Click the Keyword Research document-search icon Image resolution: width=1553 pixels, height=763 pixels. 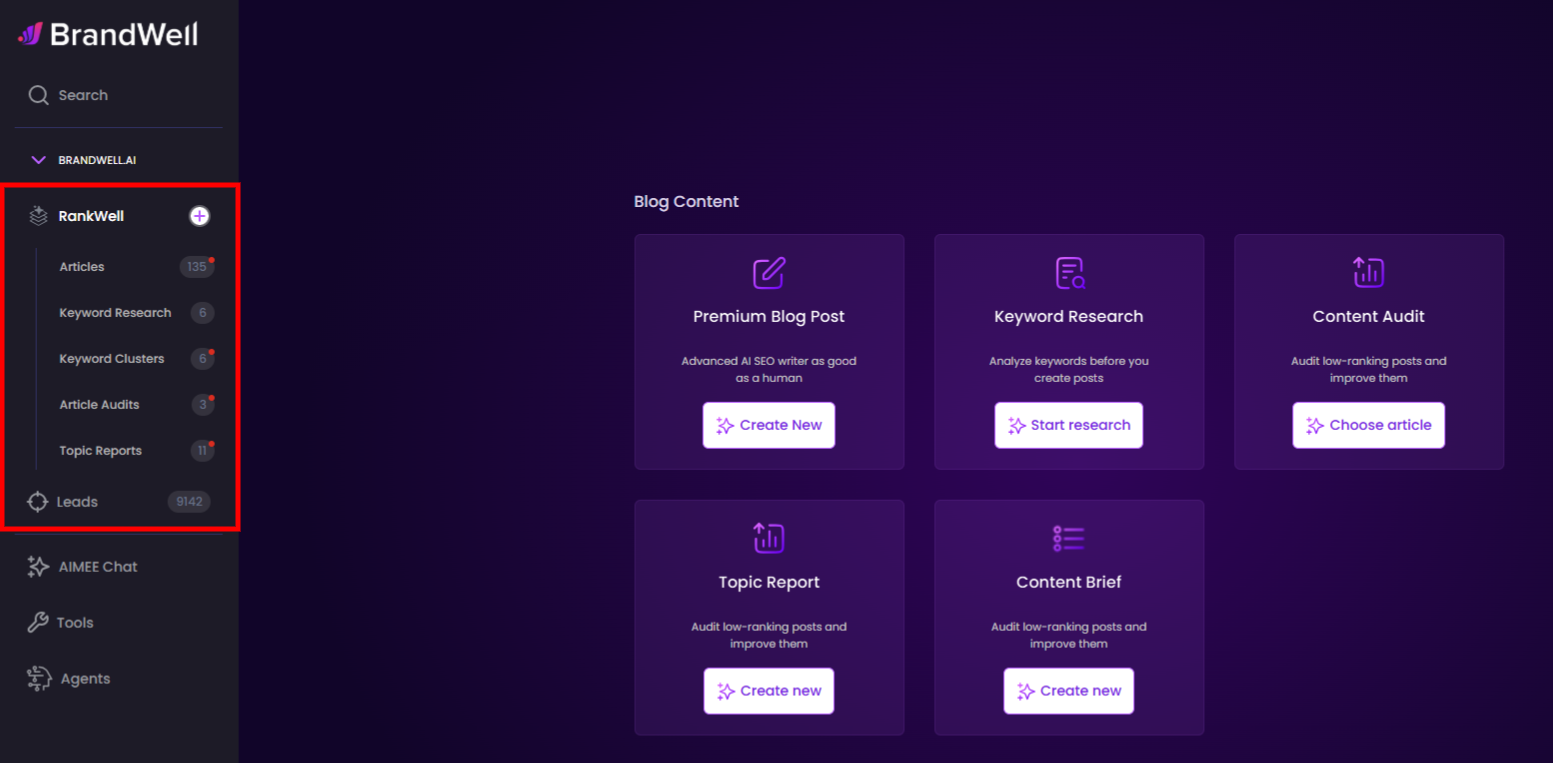(x=1070, y=273)
